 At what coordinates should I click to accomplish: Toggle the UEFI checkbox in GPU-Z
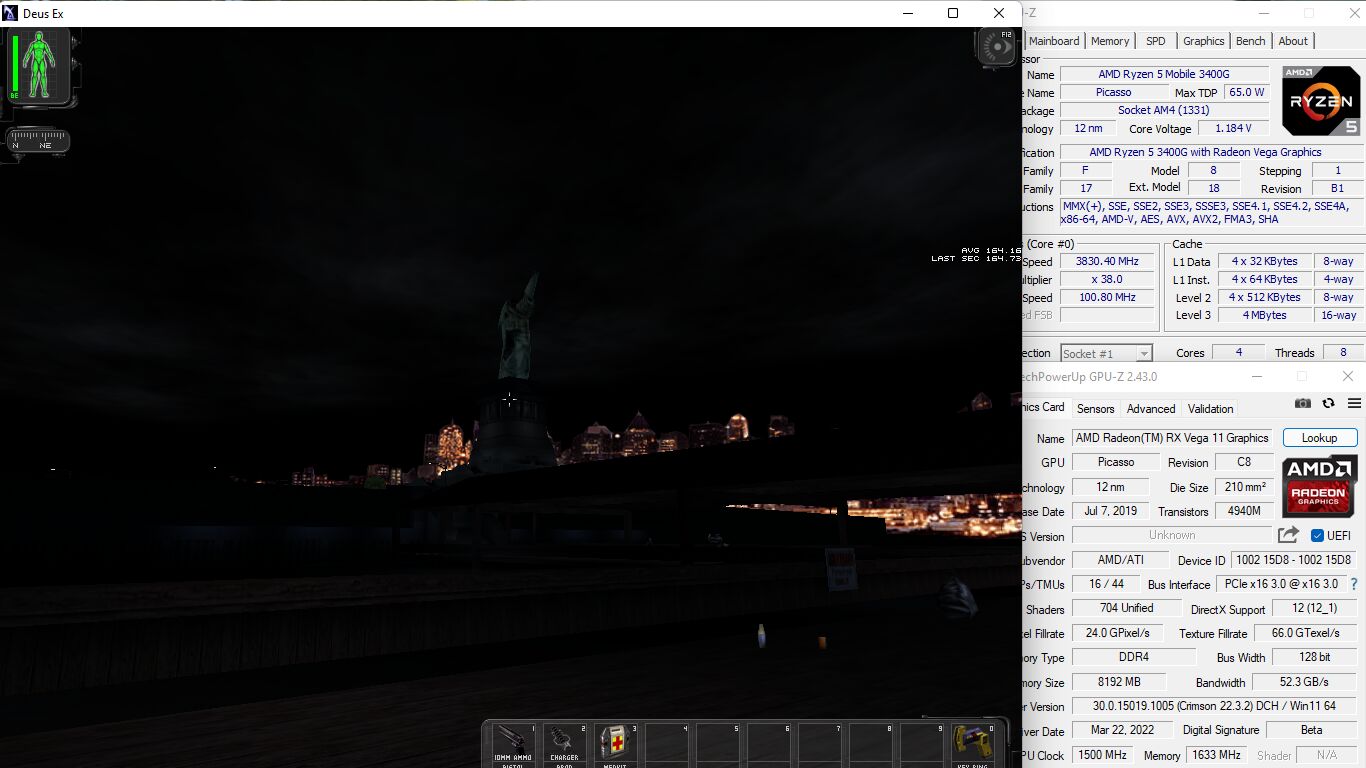(1317, 535)
